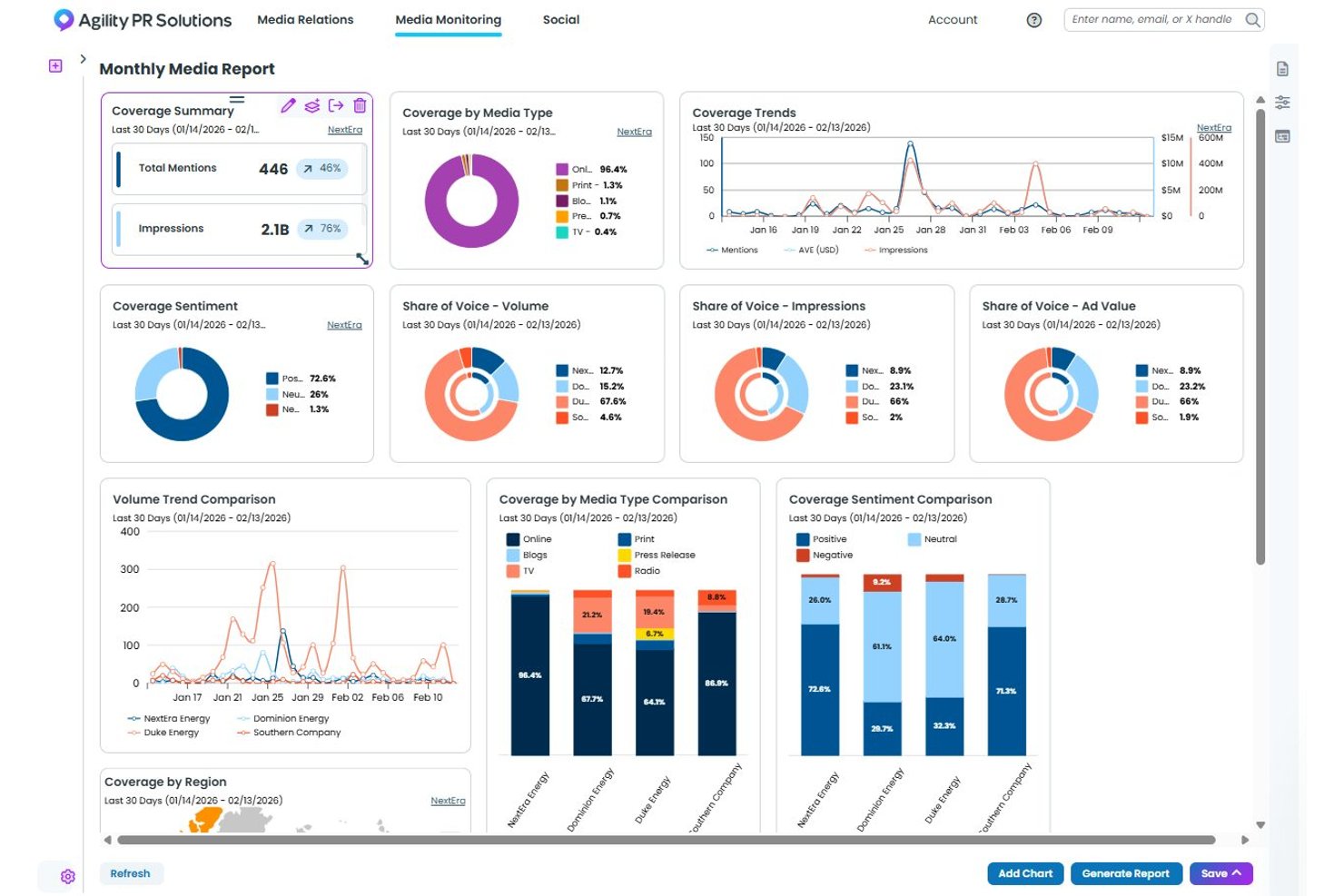This screenshot has height=896, width=1344.
Task: Click the NextEra link in Coverage Sentiment
Action: coord(344,325)
